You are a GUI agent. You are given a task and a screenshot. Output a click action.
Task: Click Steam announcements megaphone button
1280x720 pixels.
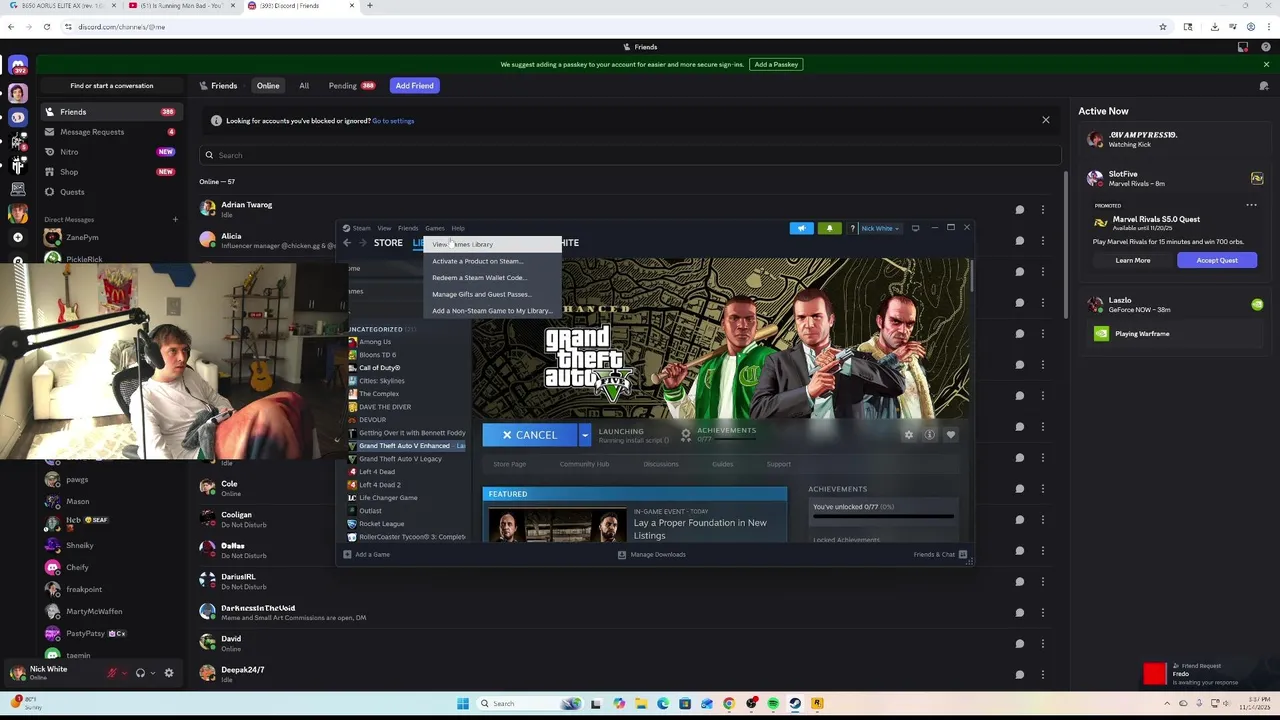(x=801, y=228)
